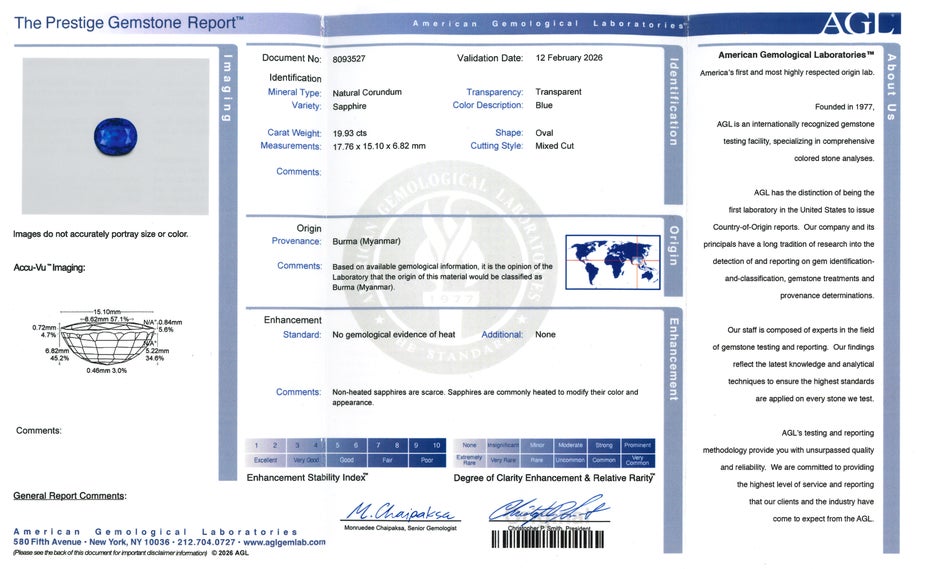Click the General Report Comments underlined heading
This screenshot has width=928, height=569.
pyautogui.click(x=69, y=496)
